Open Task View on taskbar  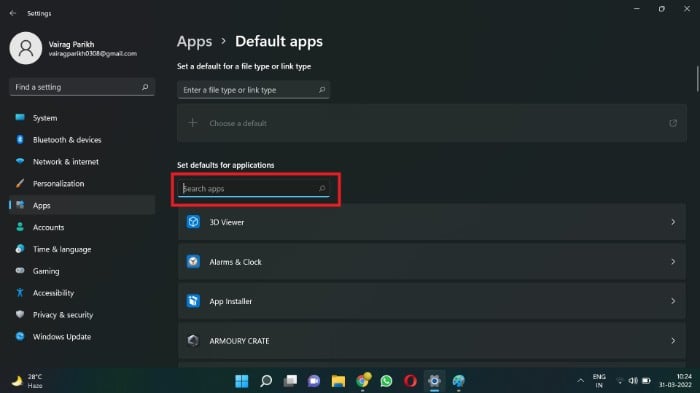coord(290,381)
